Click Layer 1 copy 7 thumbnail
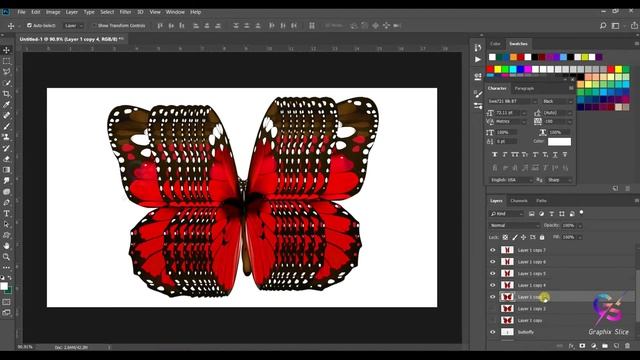The image size is (640, 360). [x=507, y=250]
